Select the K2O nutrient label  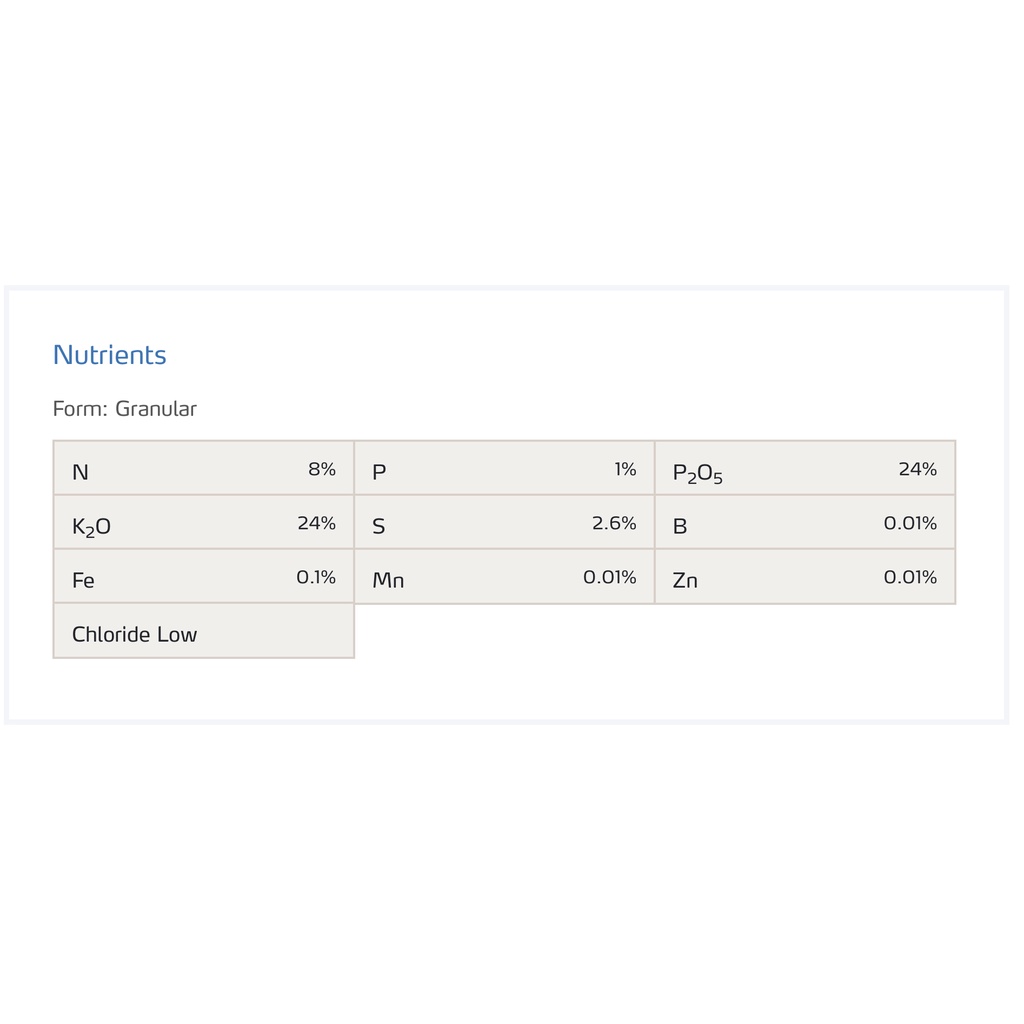(91, 527)
